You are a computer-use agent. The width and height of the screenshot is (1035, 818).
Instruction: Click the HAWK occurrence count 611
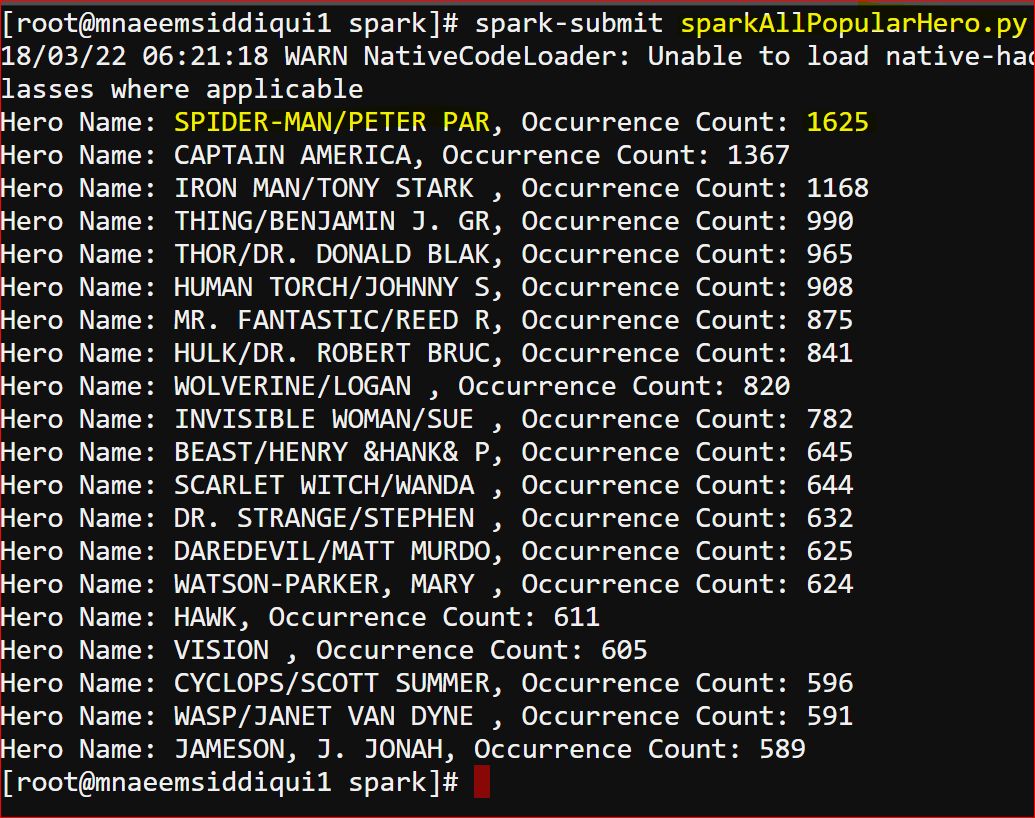coord(576,617)
